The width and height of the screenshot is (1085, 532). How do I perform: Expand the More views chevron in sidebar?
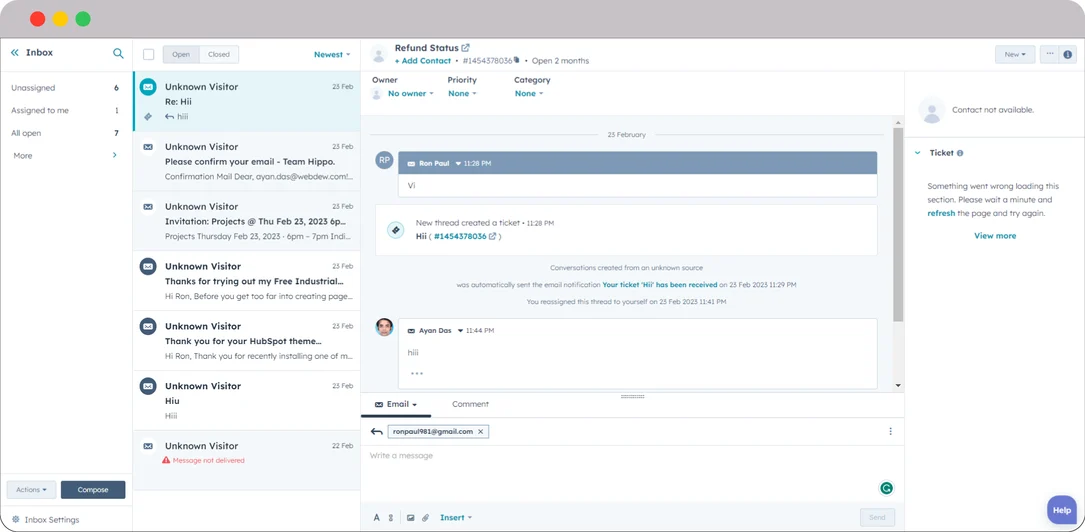tap(115, 156)
